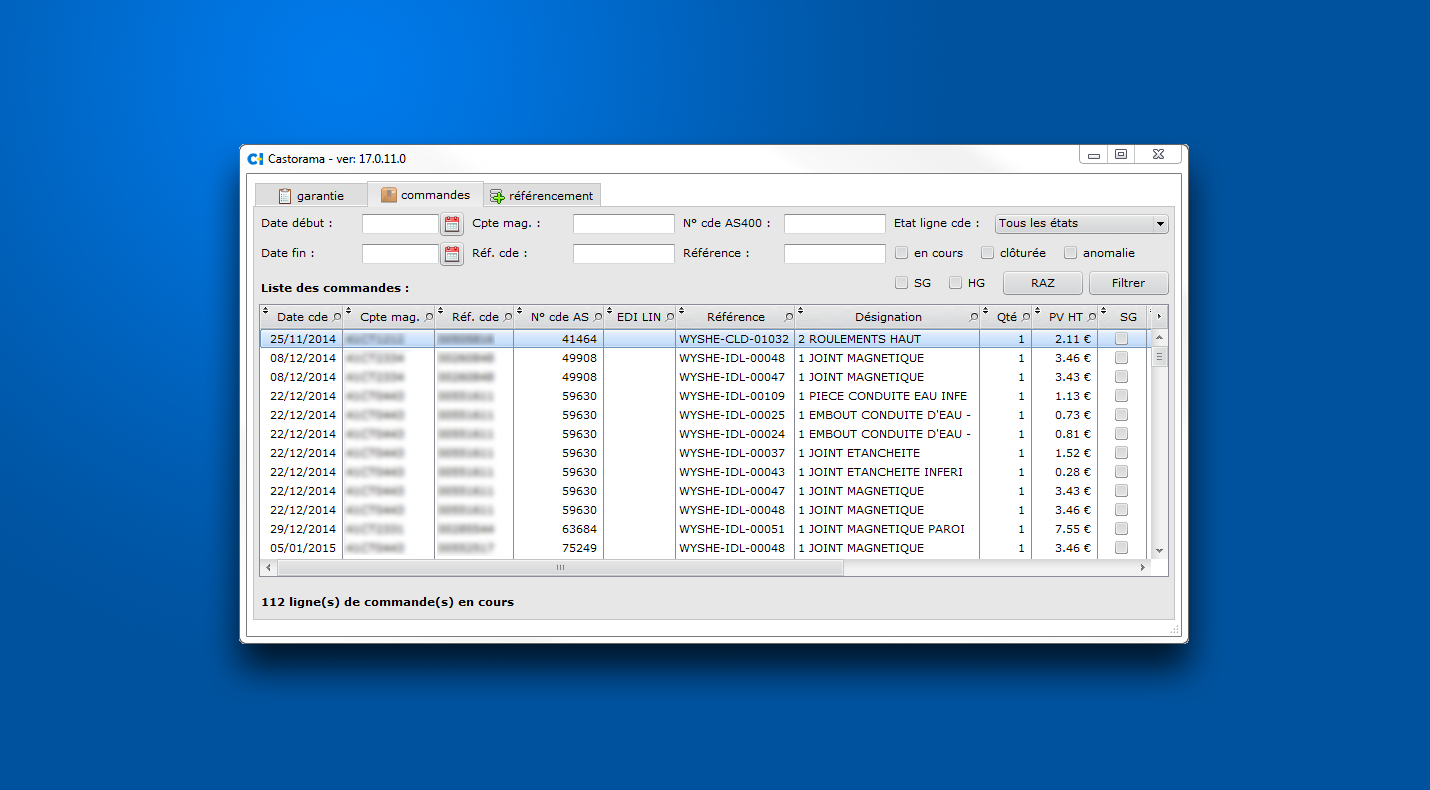Click the sort arrows icon of Cpte mag. column
The width and height of the screenshot is (1430, 790).
pyautogui.click(x=347, y=310)
